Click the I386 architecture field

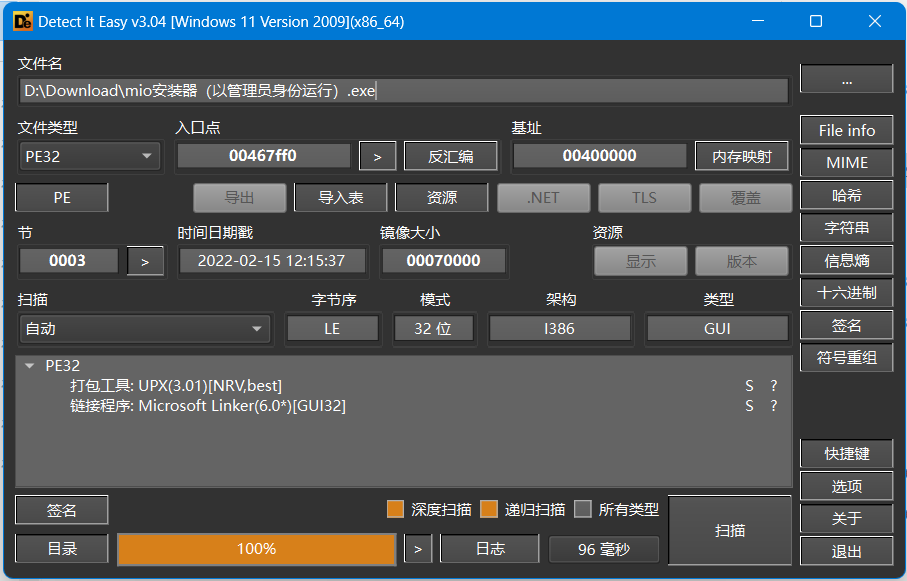pyautogui.click(x=559, y=329)
